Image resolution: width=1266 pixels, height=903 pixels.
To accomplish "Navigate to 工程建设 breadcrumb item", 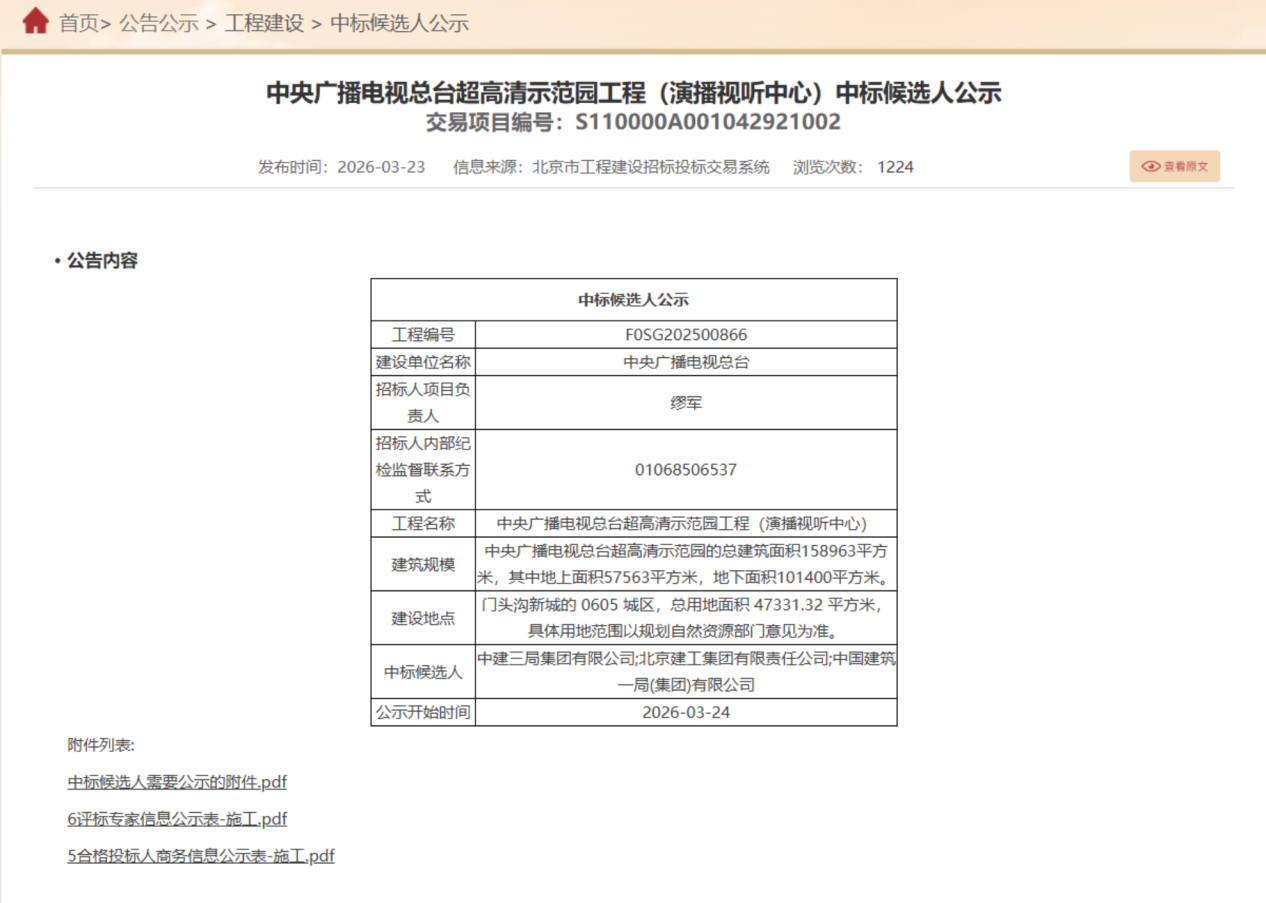I will pos(265,23).
